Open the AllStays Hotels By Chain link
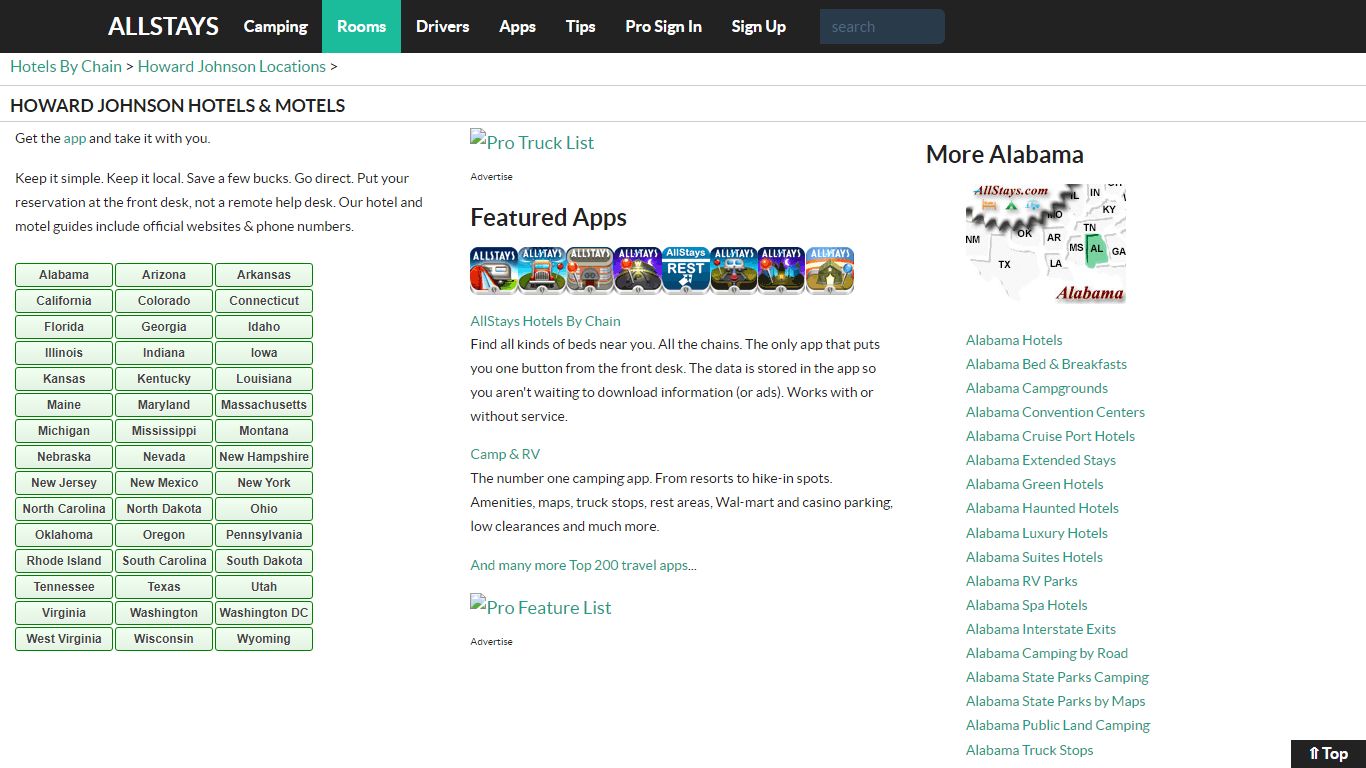Screen dimensions: 1366x768 tap(546, 321)
